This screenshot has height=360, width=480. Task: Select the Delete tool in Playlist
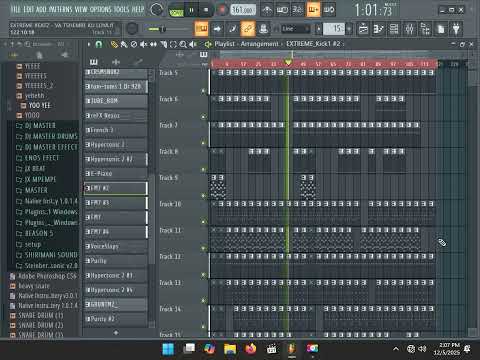pyautogui.click(x=134, y=44)
